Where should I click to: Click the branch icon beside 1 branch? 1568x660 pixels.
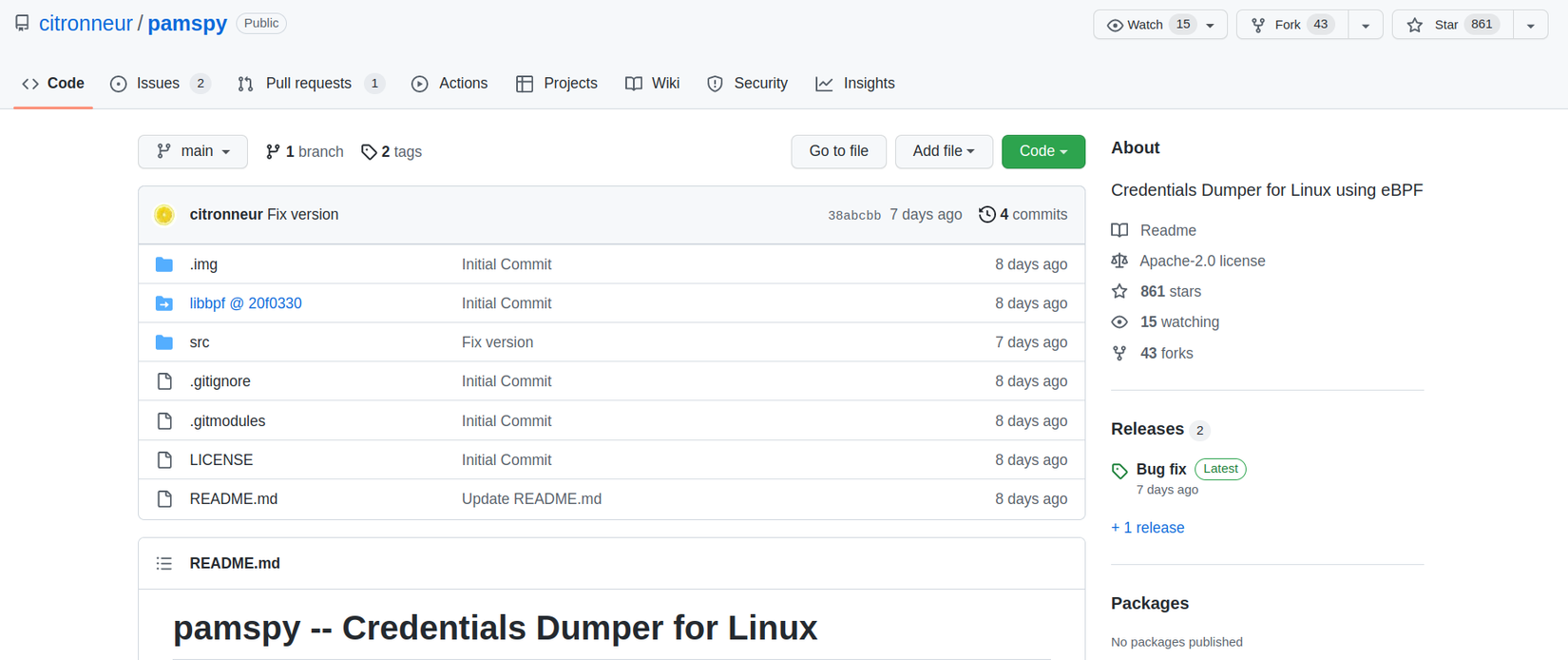click(x=273, y=152)
